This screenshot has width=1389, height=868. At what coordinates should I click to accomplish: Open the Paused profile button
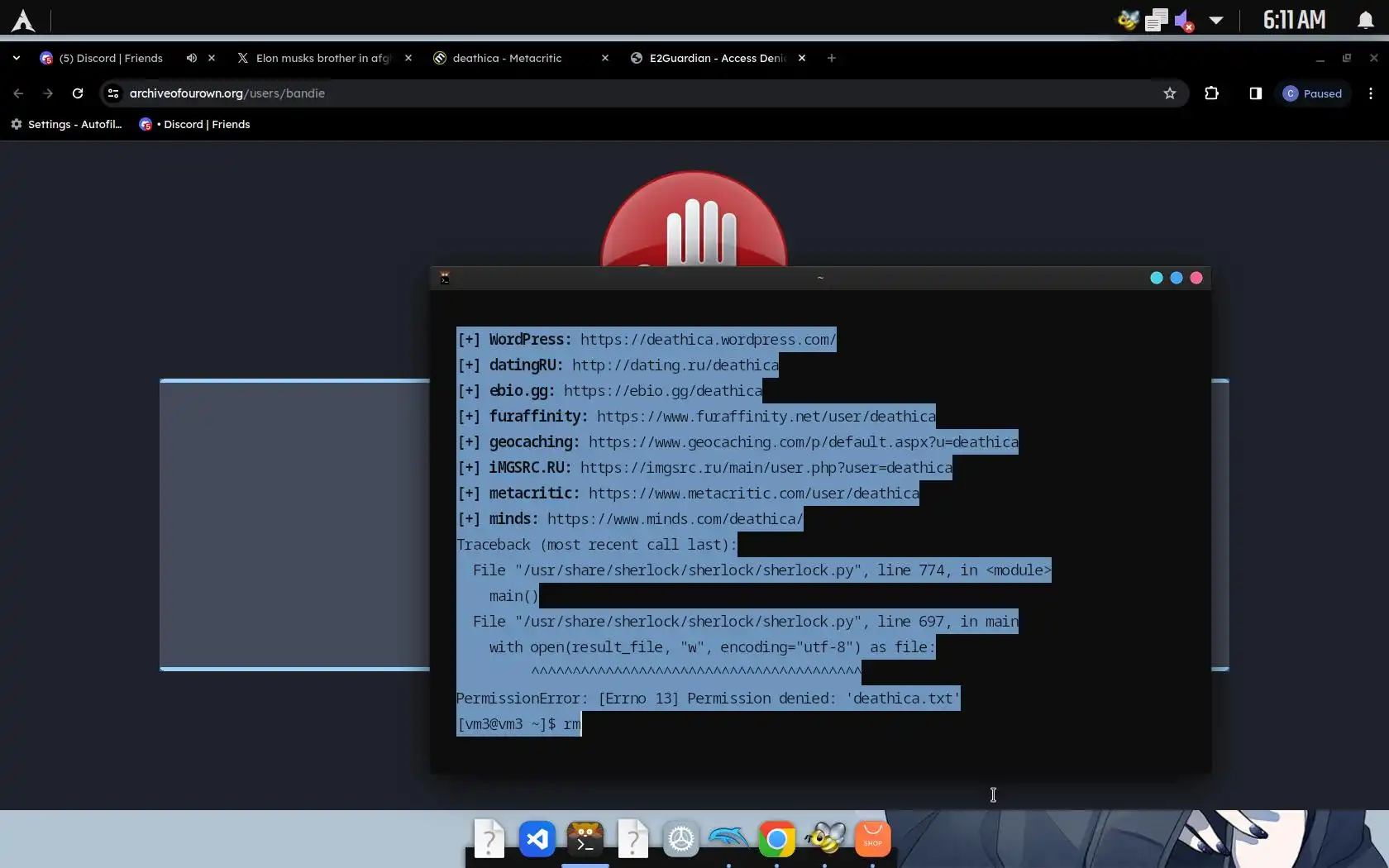point(1313,93)
